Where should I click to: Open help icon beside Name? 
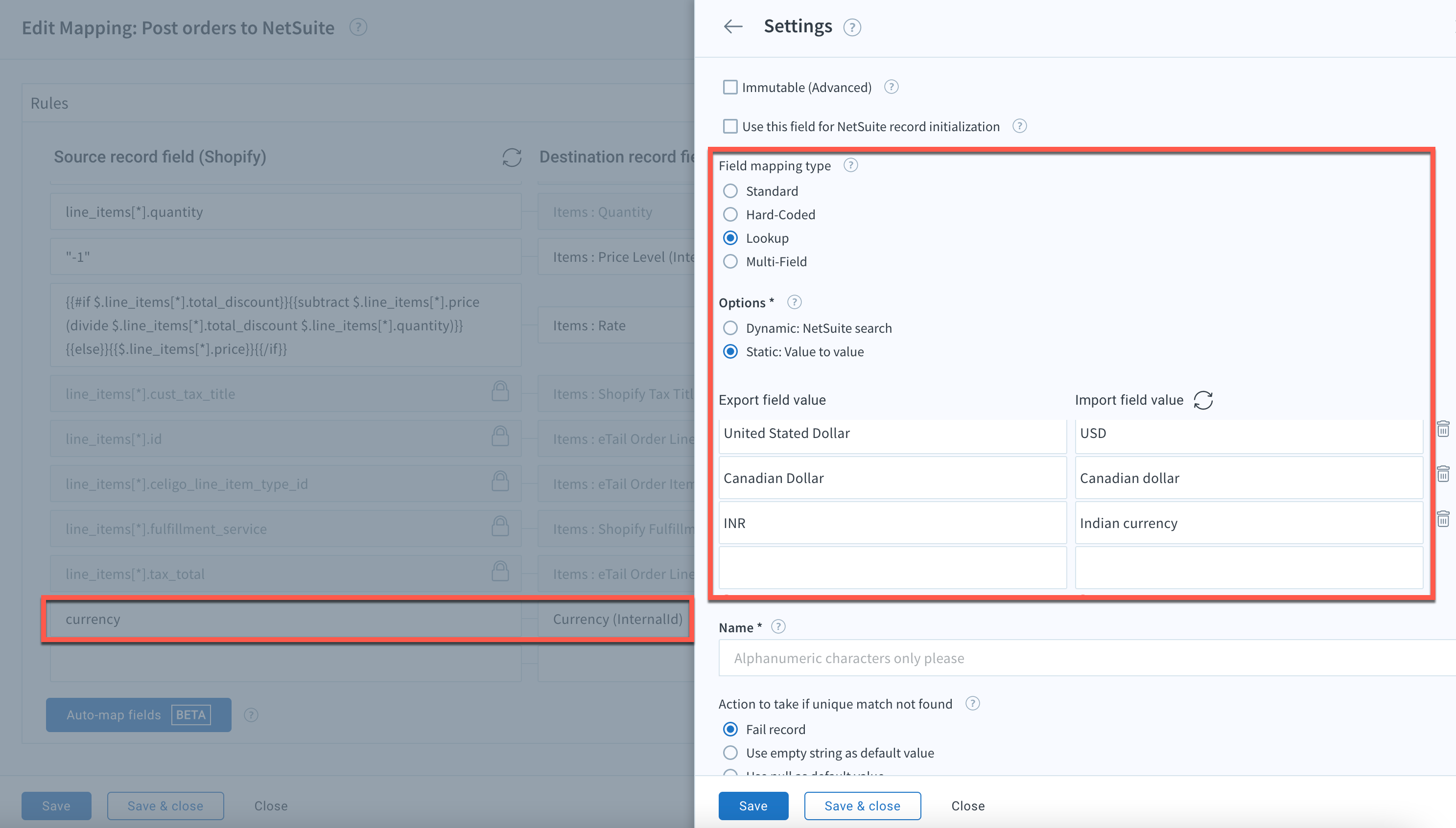(778, 627)
